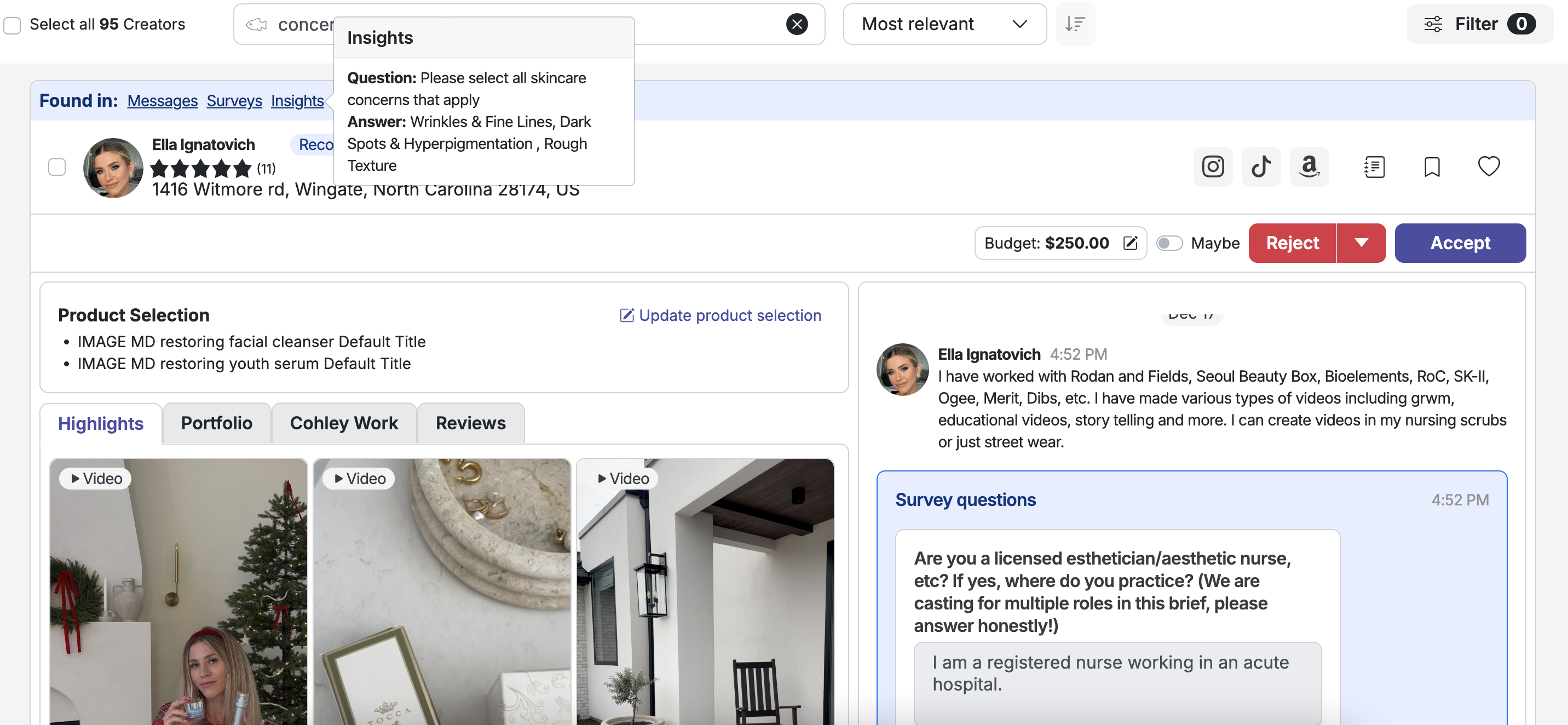
Task: Bookmark this creator
Action: pyautogui.click(x=1432, y=167)
